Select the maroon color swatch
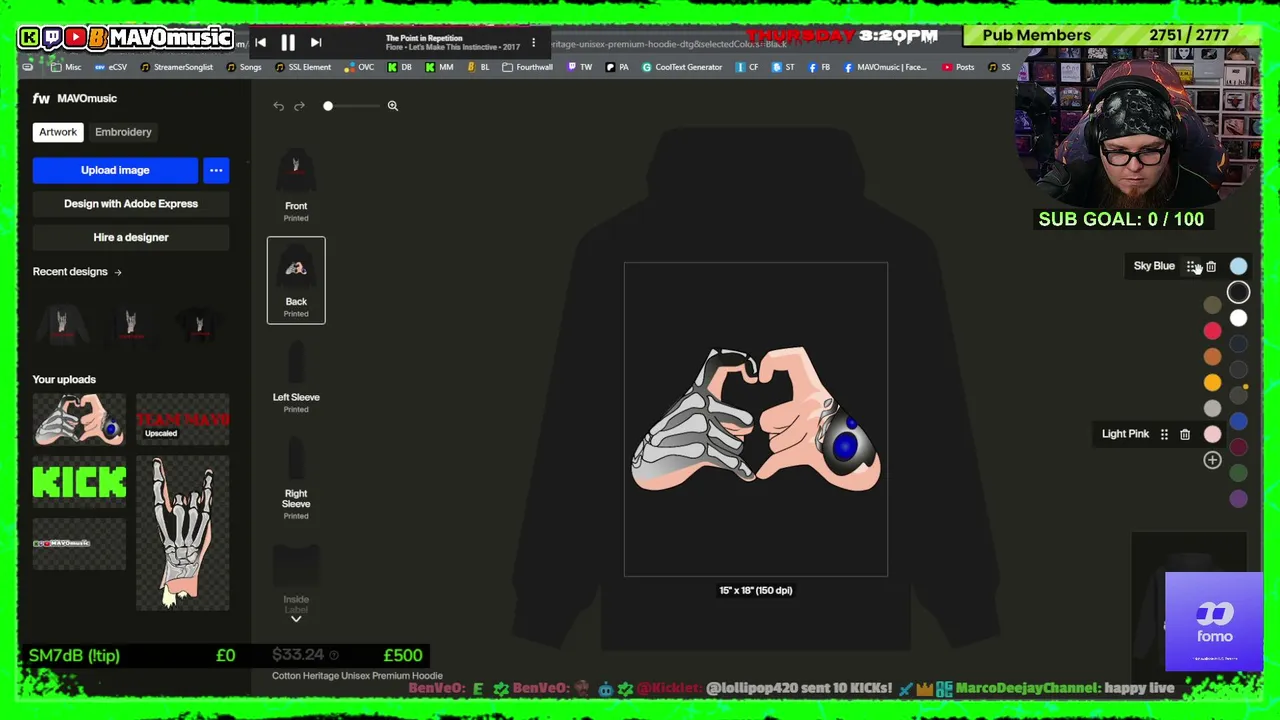The height and width of the screenshot is (720, 1280). point(1238,448)
